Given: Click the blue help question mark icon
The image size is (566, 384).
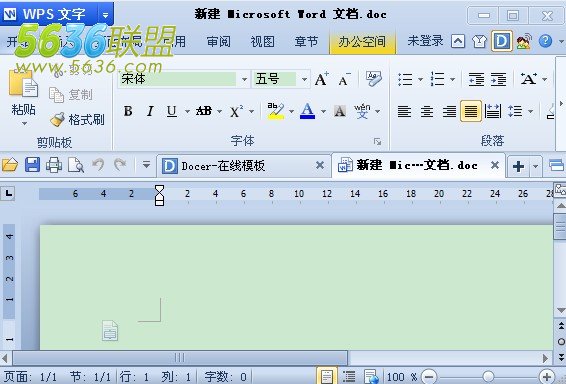Looking at the screenshot, I should click(545, 42).
